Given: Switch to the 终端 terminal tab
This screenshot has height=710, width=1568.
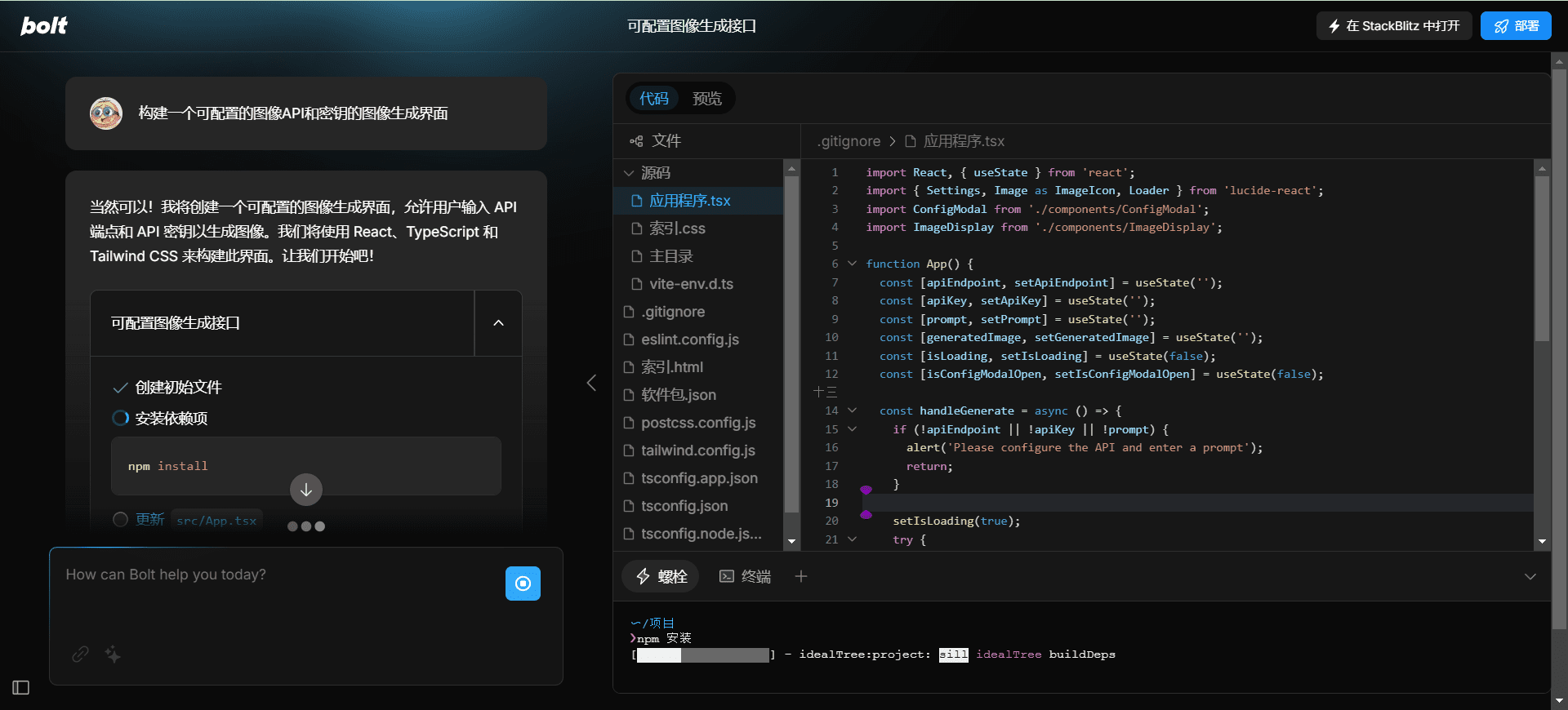Looking at the screenshot, I should [x=745, y=576].
